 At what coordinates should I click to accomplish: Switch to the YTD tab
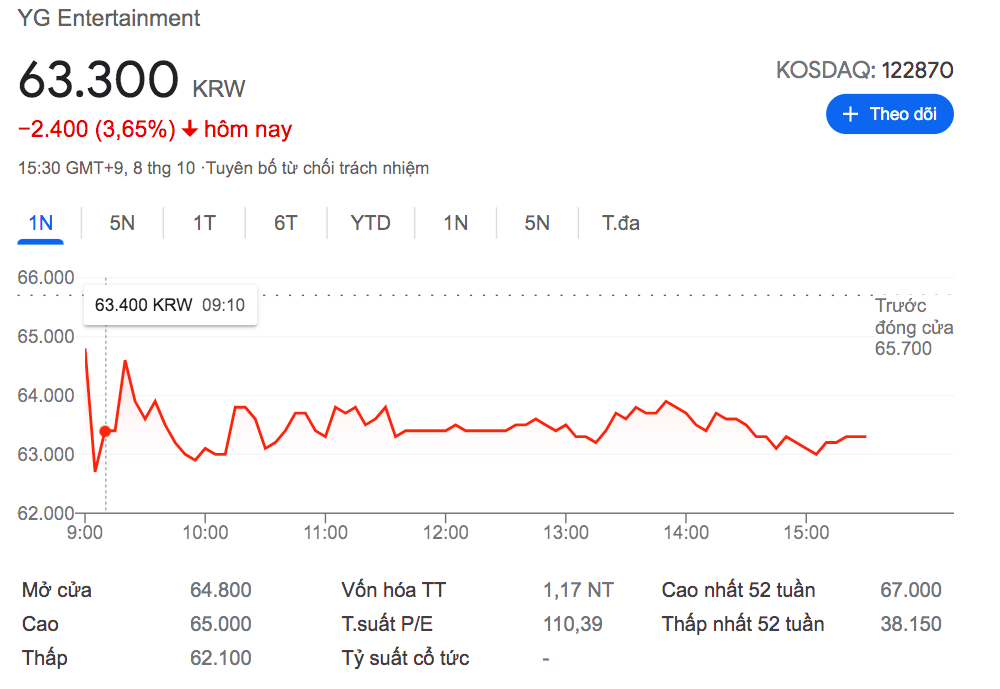pyautogui.click(x=370, y=223)
